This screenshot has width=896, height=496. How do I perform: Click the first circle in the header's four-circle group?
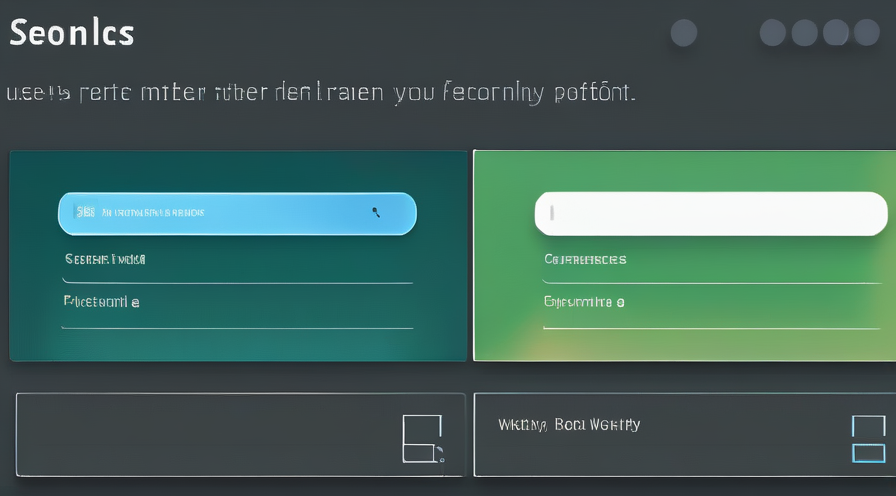pos(773,33)
